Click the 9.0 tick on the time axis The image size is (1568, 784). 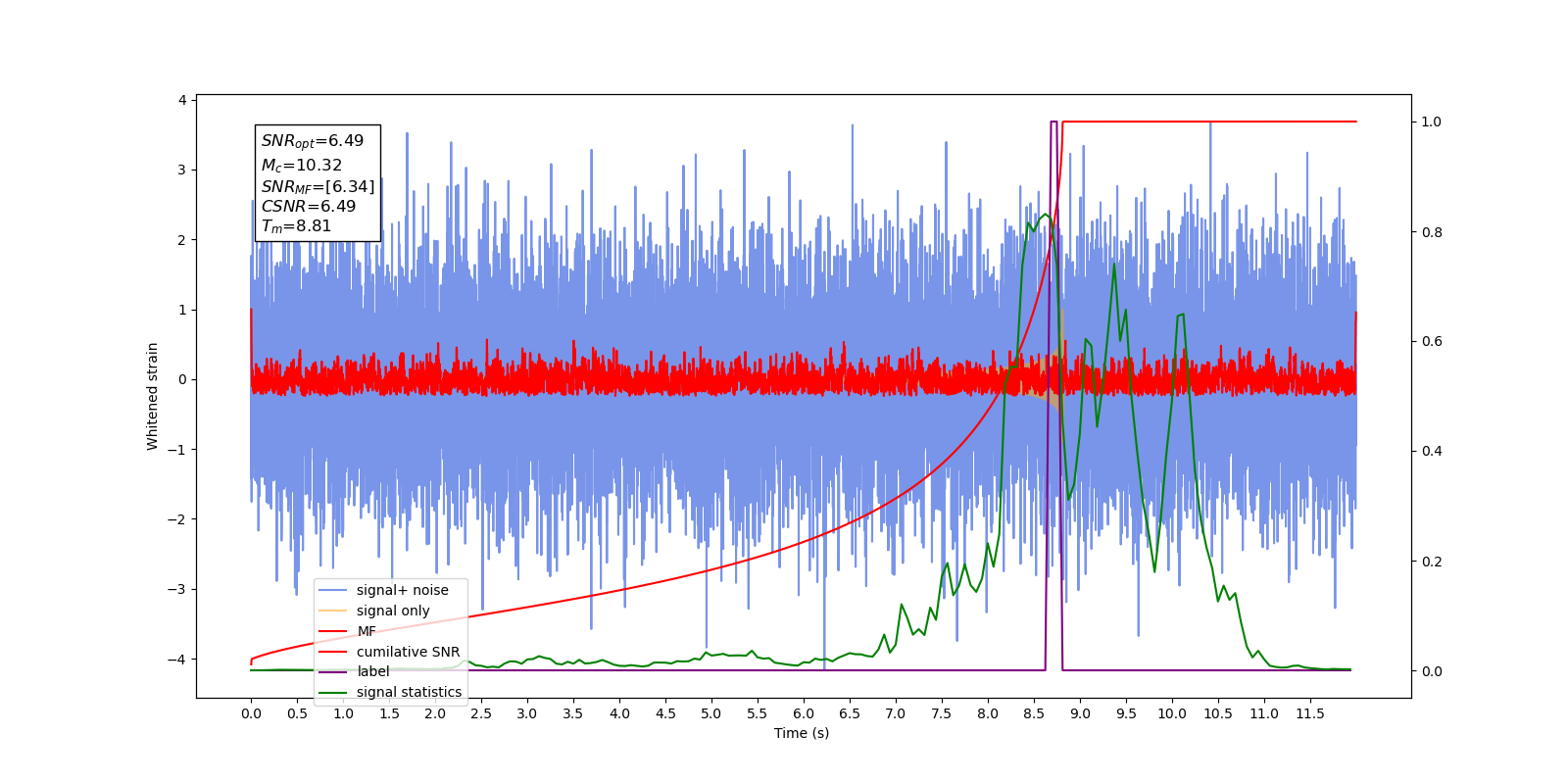click(x=1080, y=713)
